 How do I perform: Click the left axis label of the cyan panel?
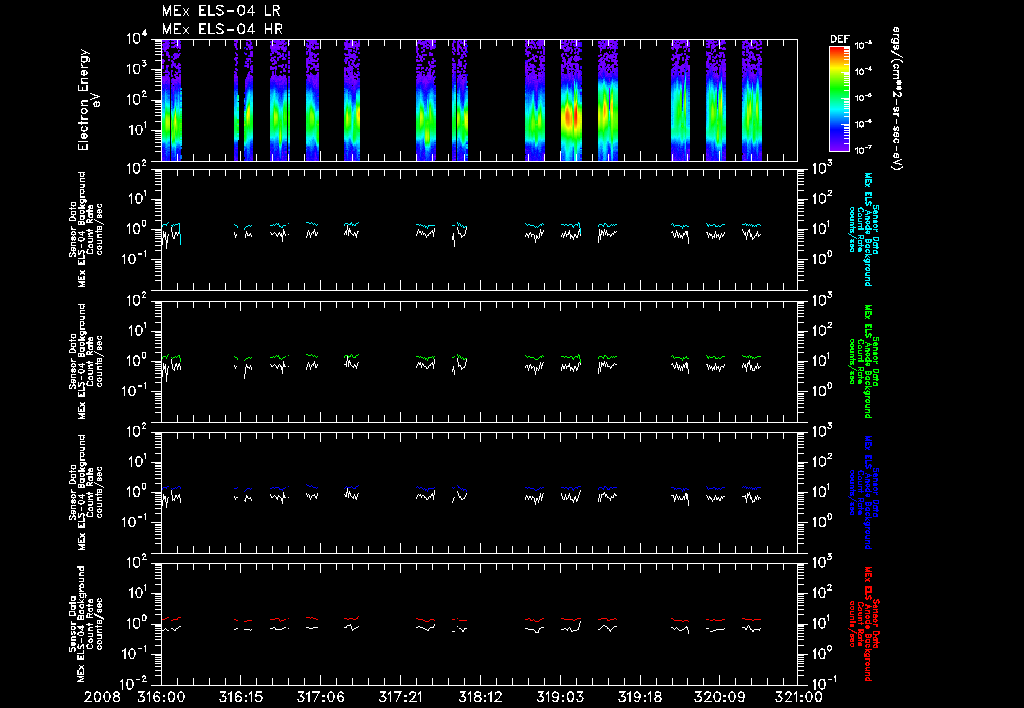click(86, 229)
